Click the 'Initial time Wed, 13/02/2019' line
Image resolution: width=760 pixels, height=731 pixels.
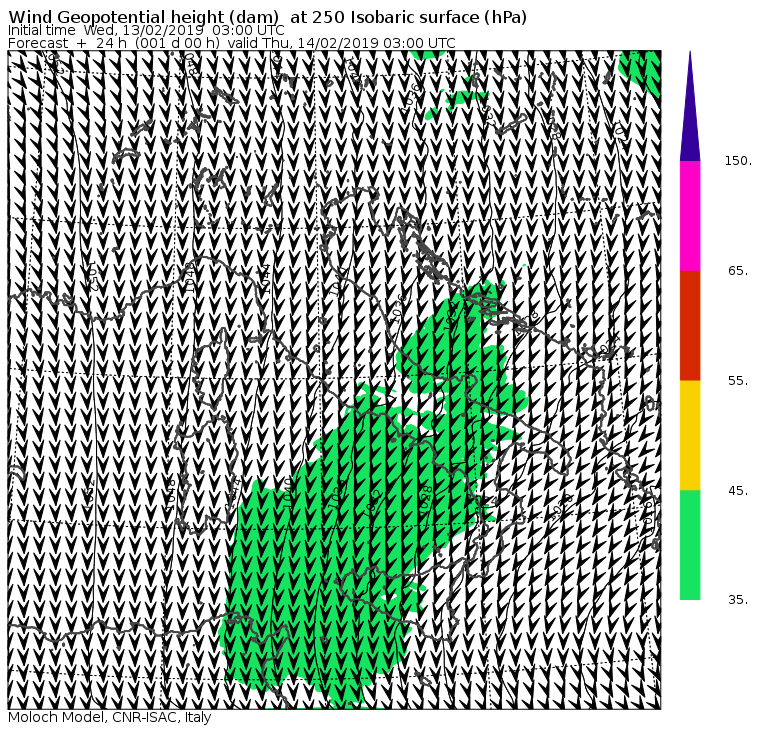click(x=146, y=30)
